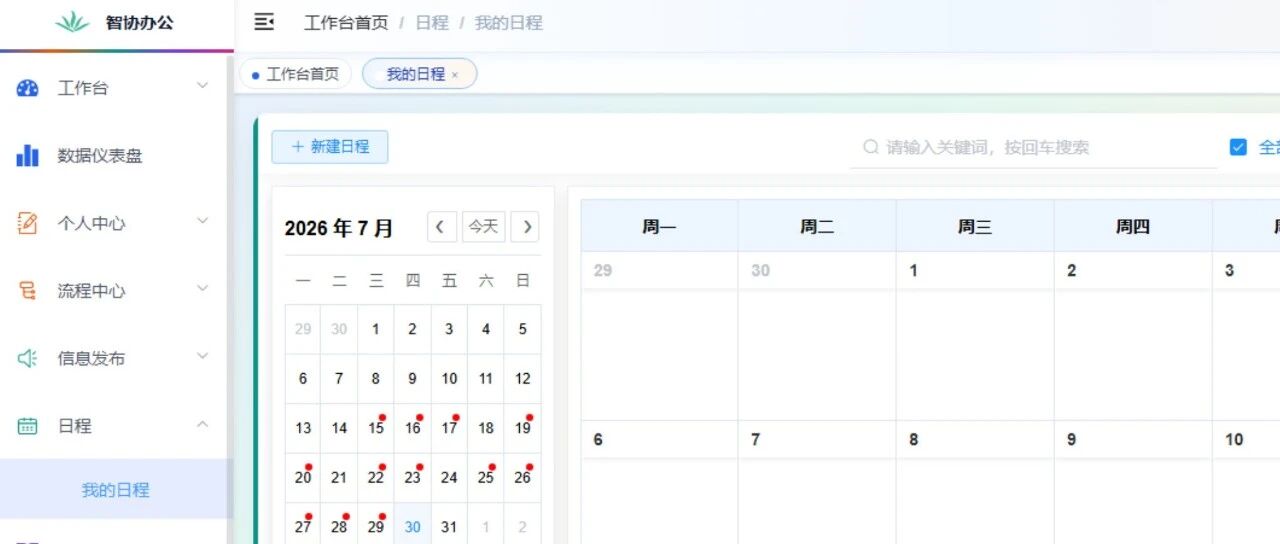Select day 15 in the mini calendar
The height and width of the screenshot is (544, 1280).
376,428
